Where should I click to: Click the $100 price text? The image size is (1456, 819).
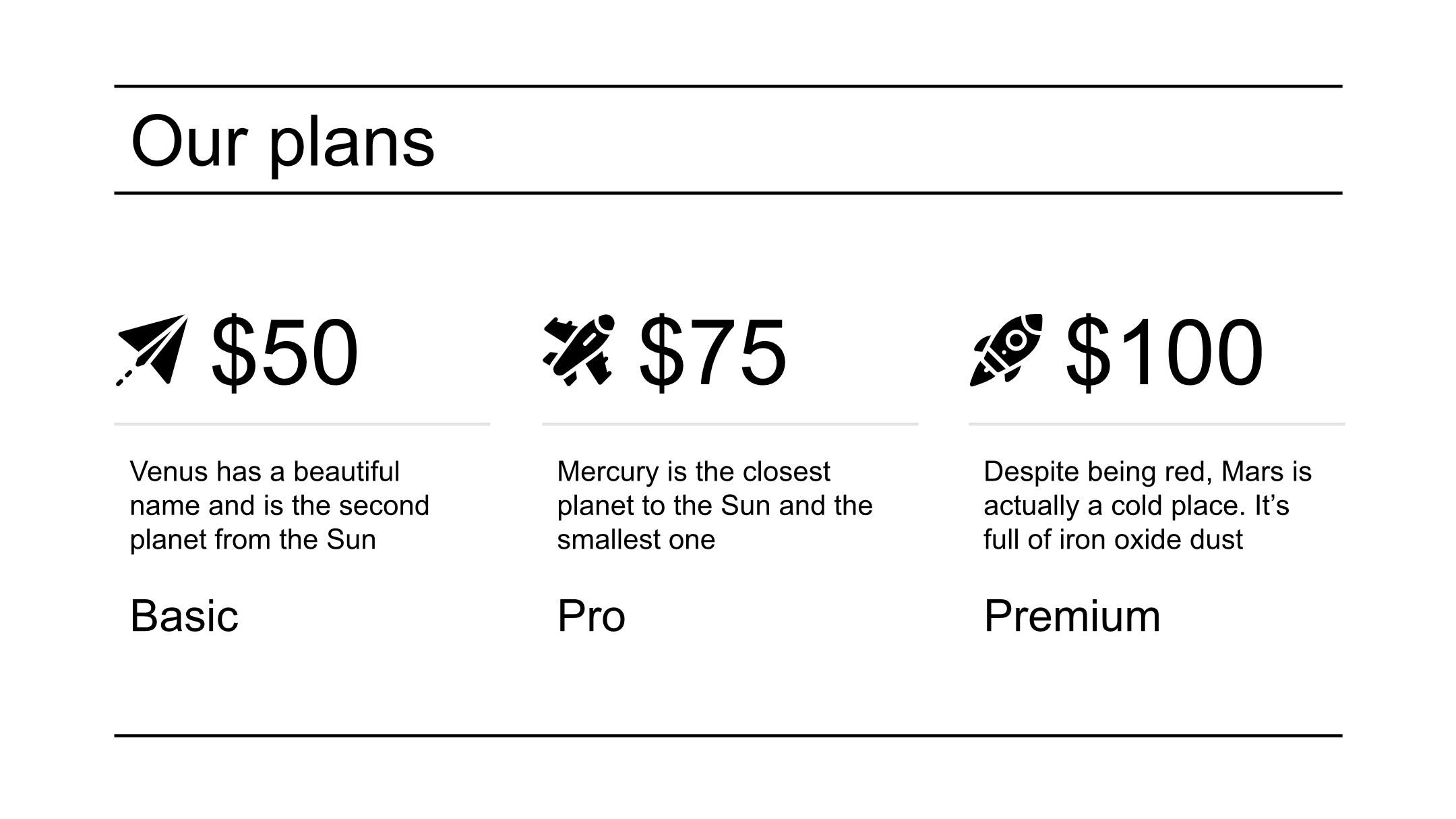coord(1164,353)
